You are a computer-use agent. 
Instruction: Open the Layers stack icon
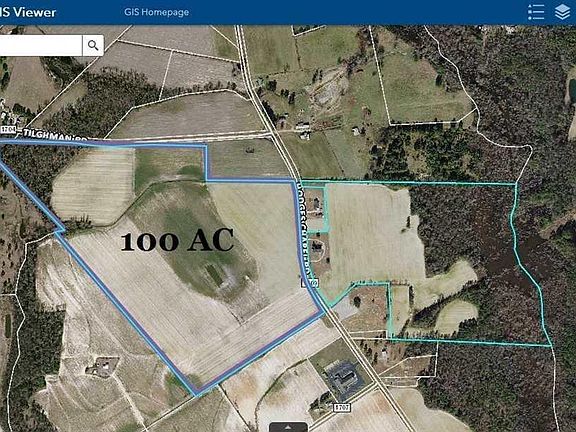(x=562, y=12)
